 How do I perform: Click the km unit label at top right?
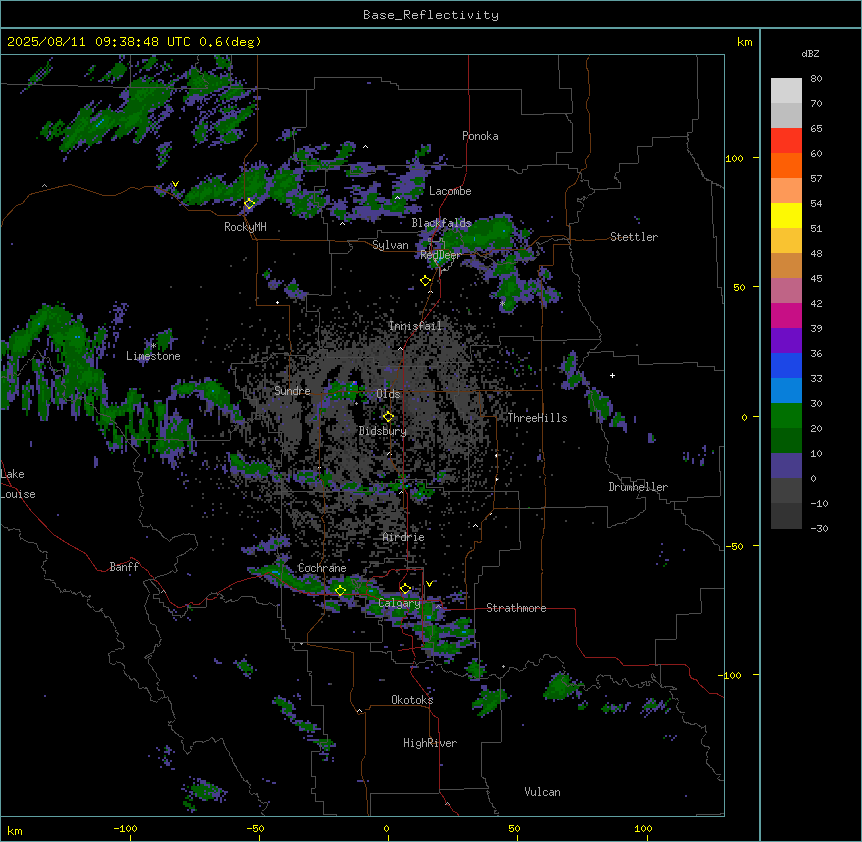[744, 42]
